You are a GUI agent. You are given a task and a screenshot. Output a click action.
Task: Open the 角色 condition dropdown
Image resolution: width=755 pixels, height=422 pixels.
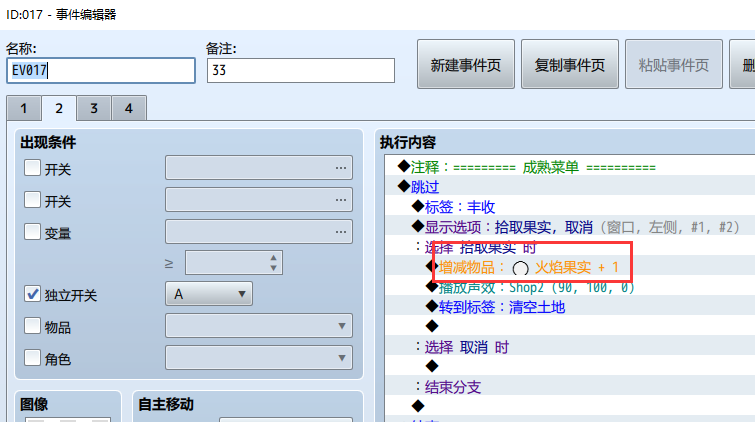259,357
